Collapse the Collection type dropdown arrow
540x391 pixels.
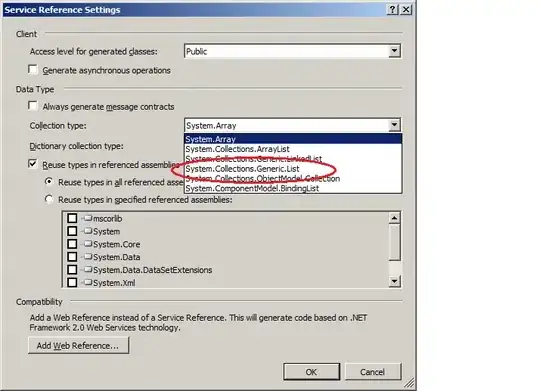[395, 125]
